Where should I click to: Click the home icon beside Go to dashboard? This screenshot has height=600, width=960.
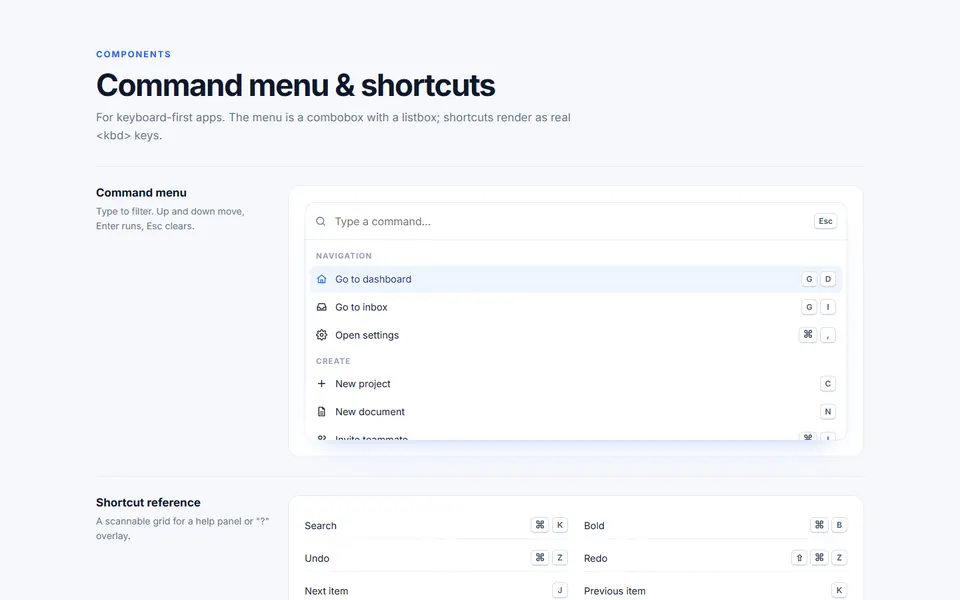point(321,279)
